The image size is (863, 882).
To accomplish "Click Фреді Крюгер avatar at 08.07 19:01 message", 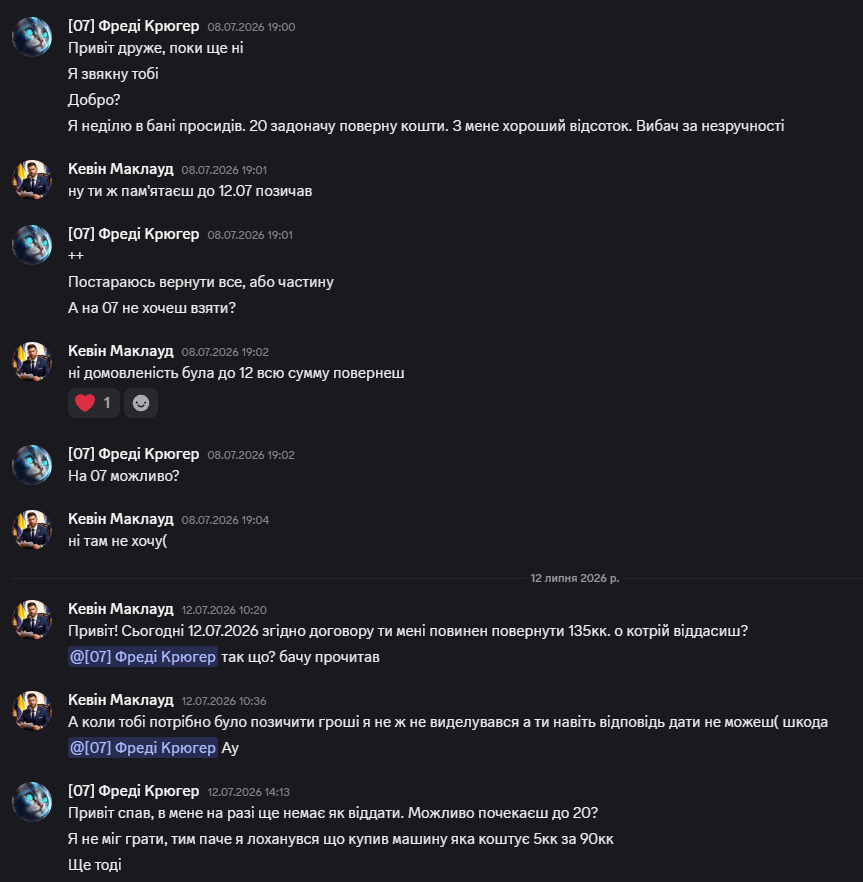I will pyautogui.click(x=32, y=245).
